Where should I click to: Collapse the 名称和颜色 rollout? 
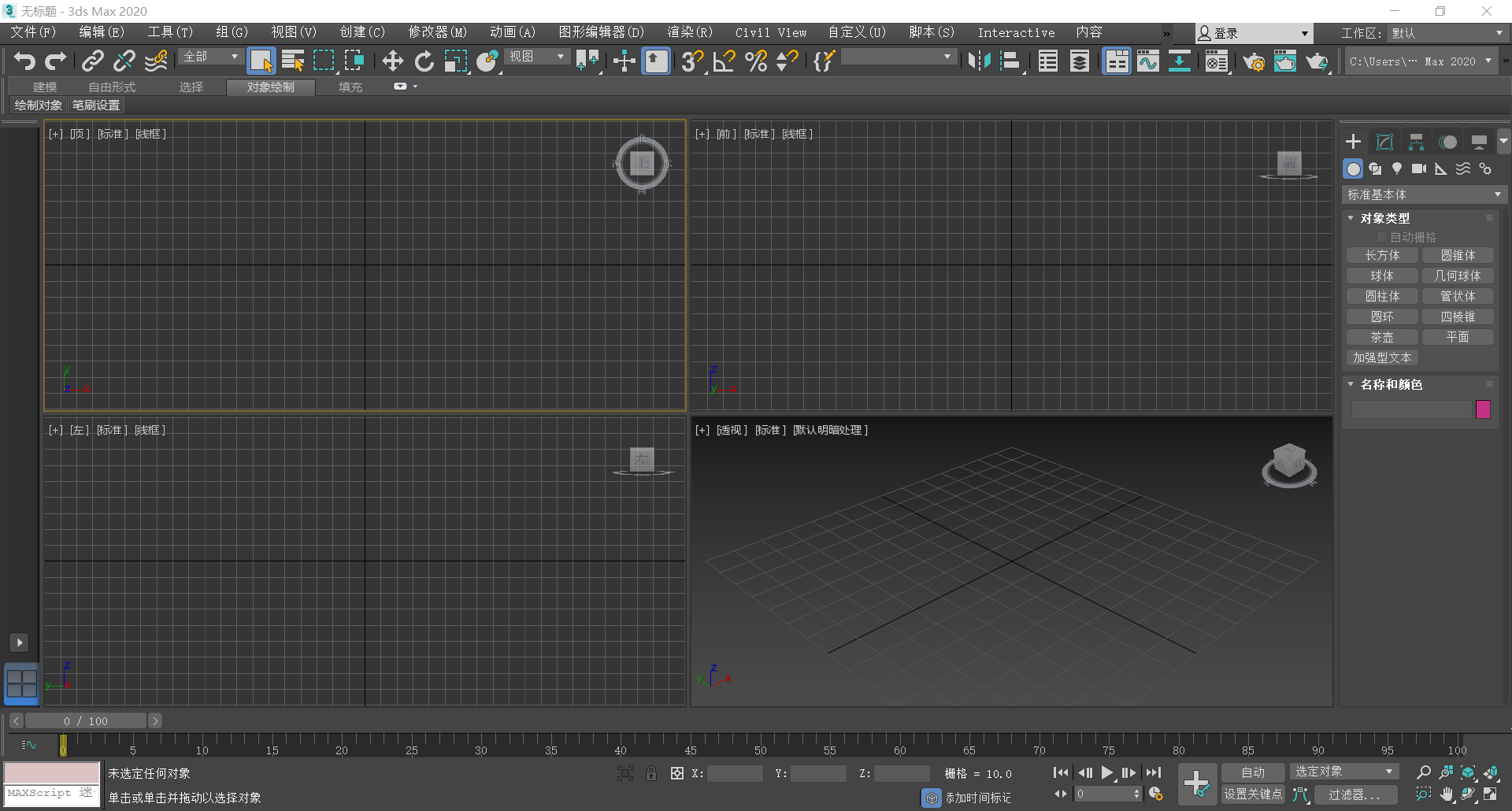pos(1391,384)
